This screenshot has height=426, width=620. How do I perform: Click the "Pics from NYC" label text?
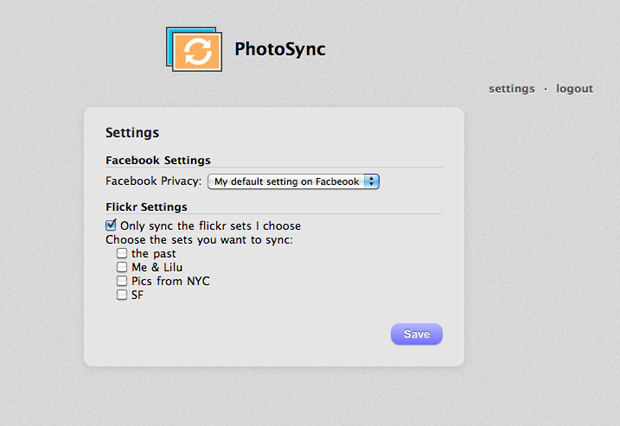click(170, 282)
